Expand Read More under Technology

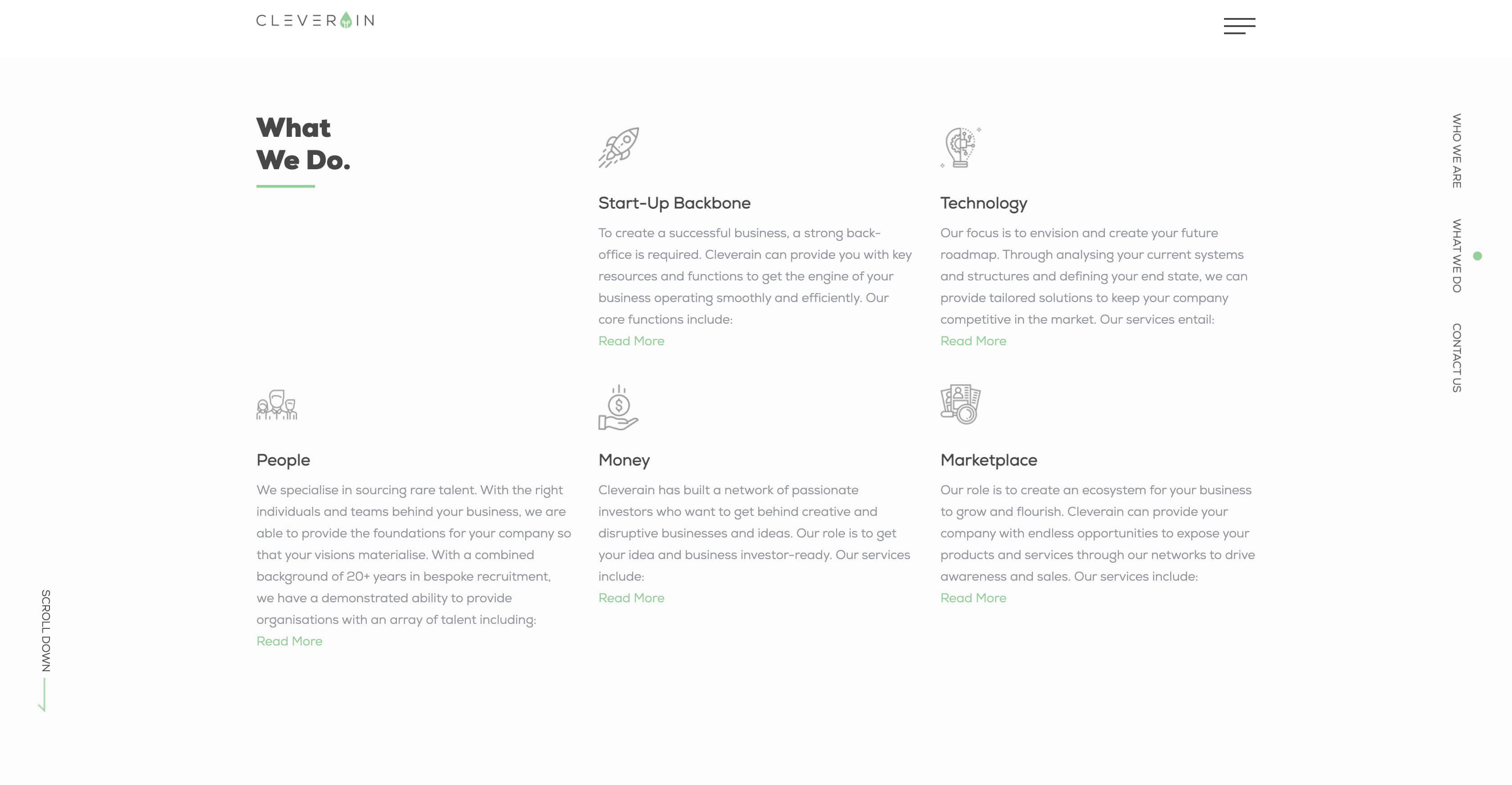pos(972,341)
